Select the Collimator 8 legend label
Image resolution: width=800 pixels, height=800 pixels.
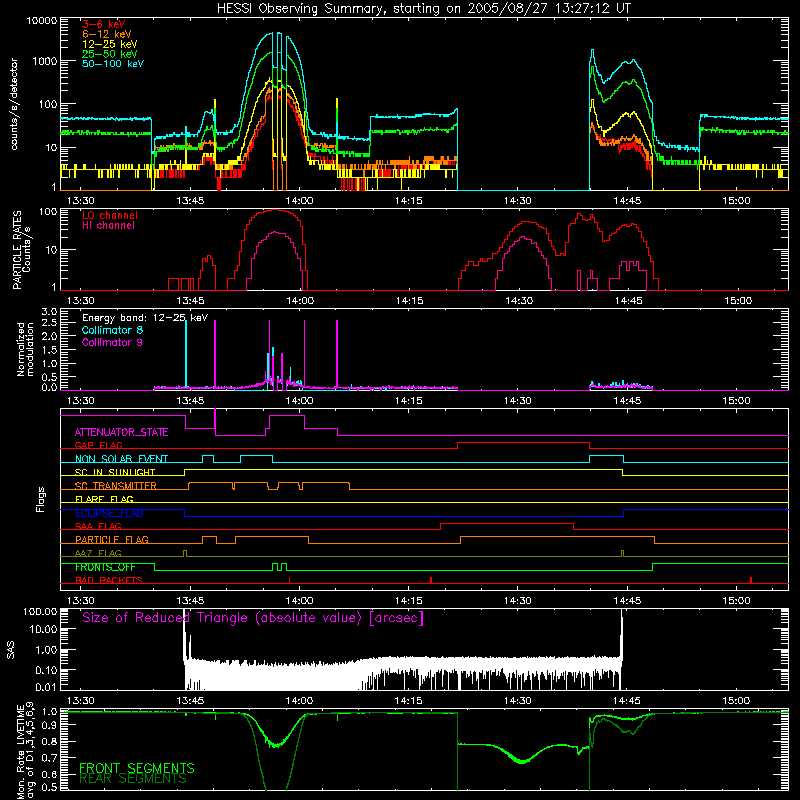112,330
